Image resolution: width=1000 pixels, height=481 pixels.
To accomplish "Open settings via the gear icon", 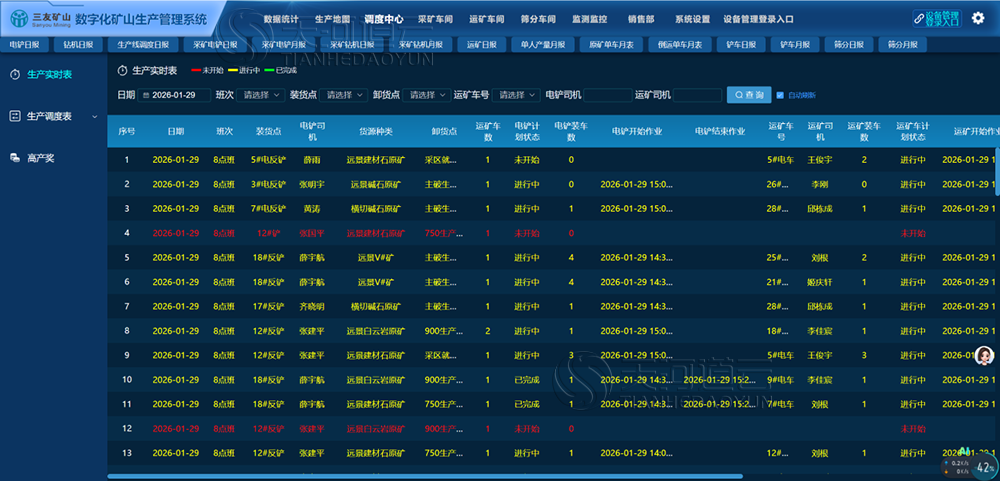I will click(978, 18).
